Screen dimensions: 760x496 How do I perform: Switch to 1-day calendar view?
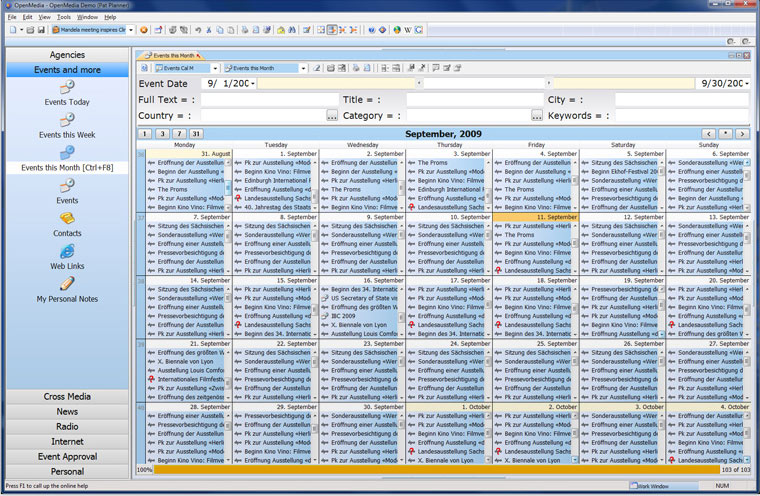(x=145, y=133)
